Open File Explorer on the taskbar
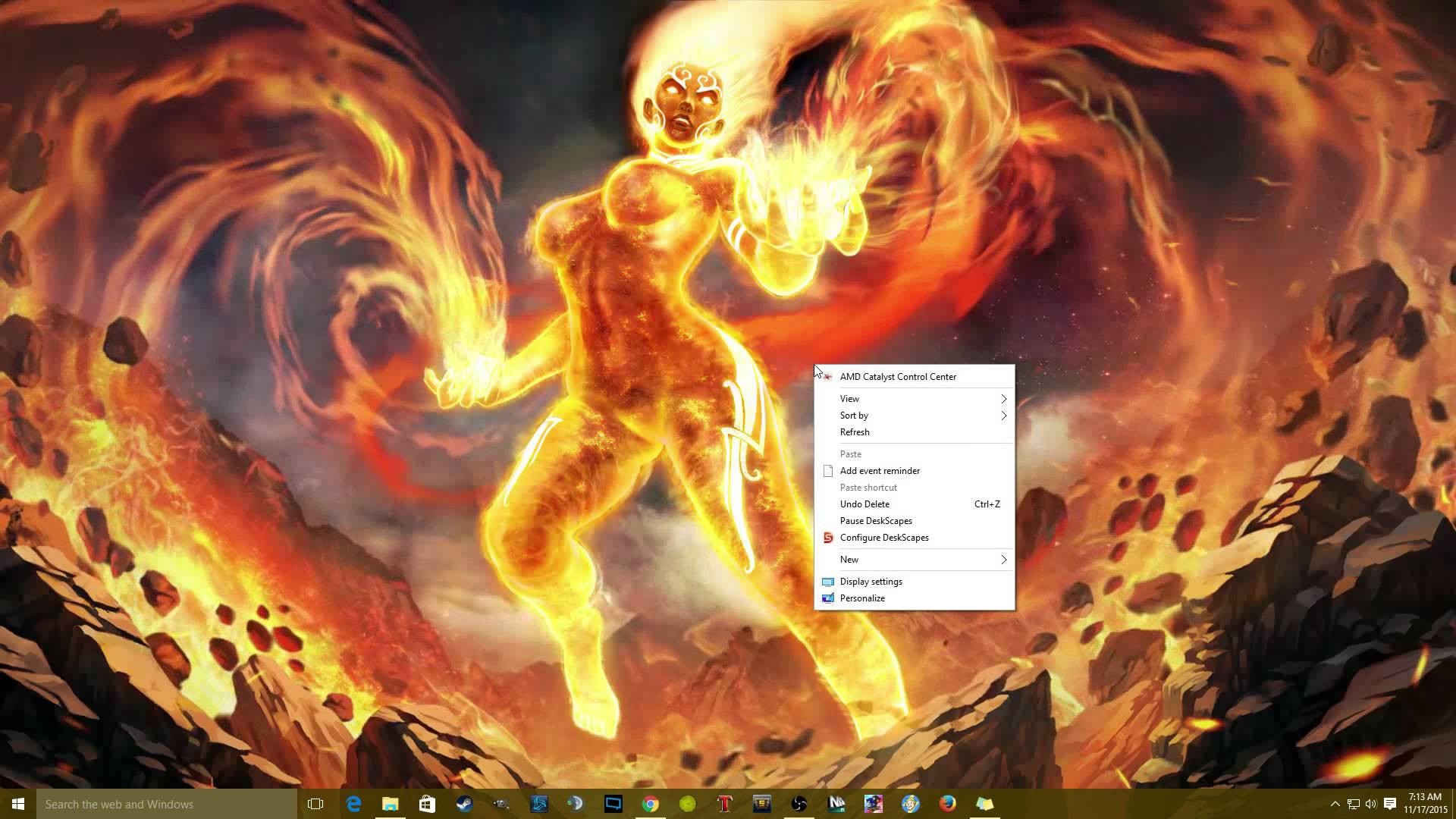The image size is (1456, 819). [x=390, y=804]
